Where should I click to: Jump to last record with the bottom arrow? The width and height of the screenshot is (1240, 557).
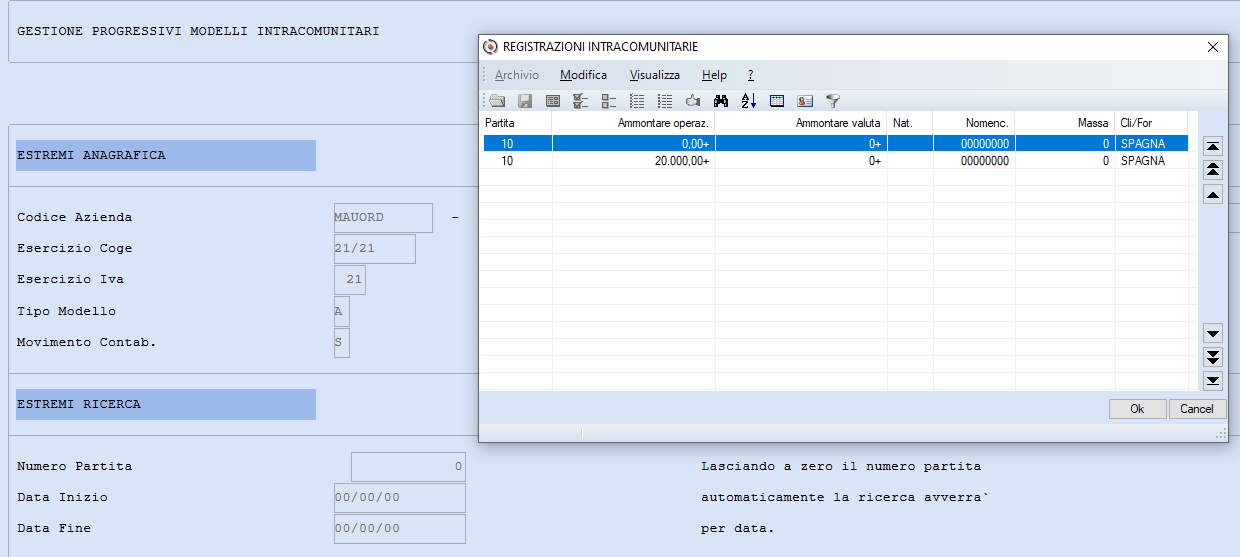click(1213, 380)
